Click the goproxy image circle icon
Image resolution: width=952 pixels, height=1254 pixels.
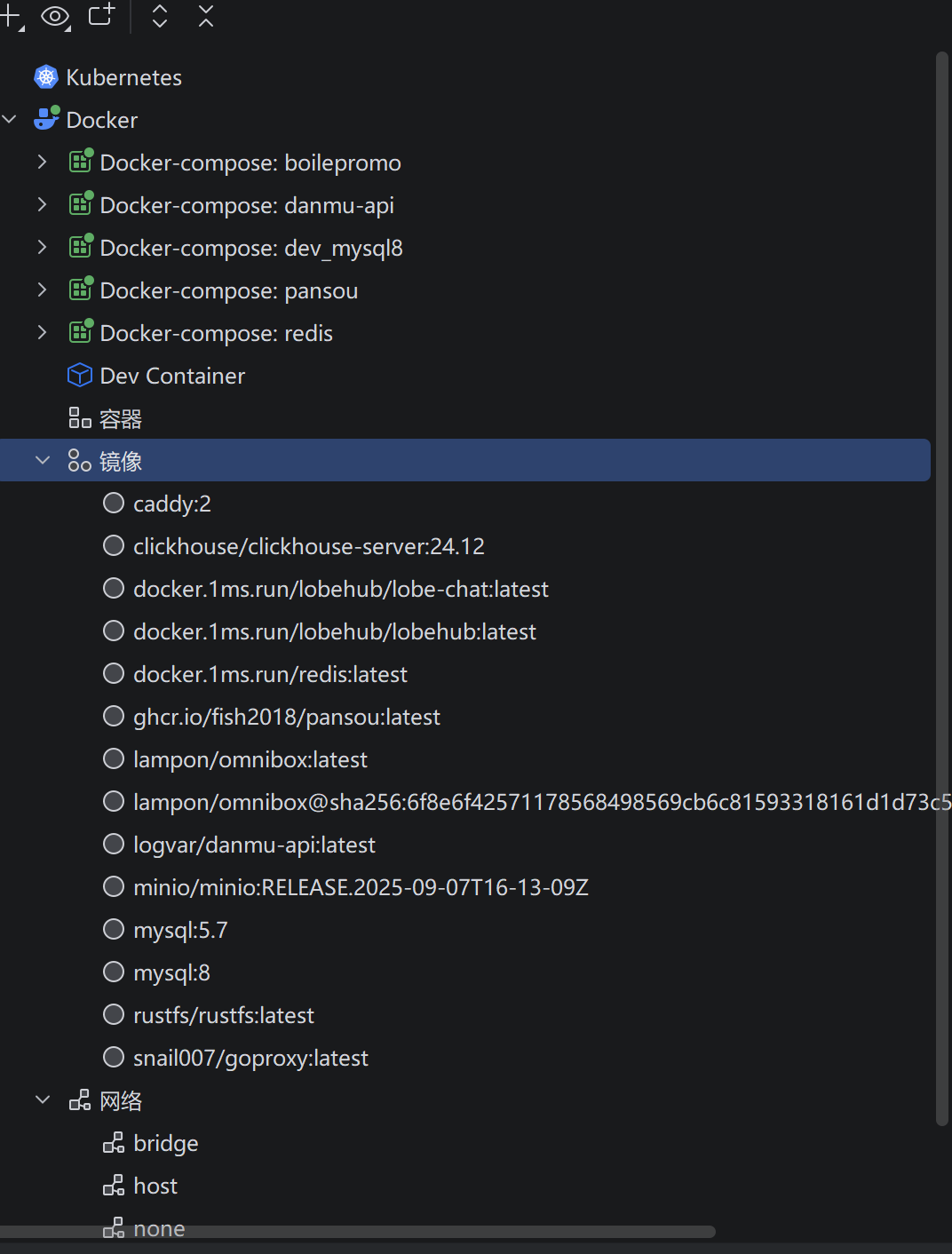coord(114,1057)
